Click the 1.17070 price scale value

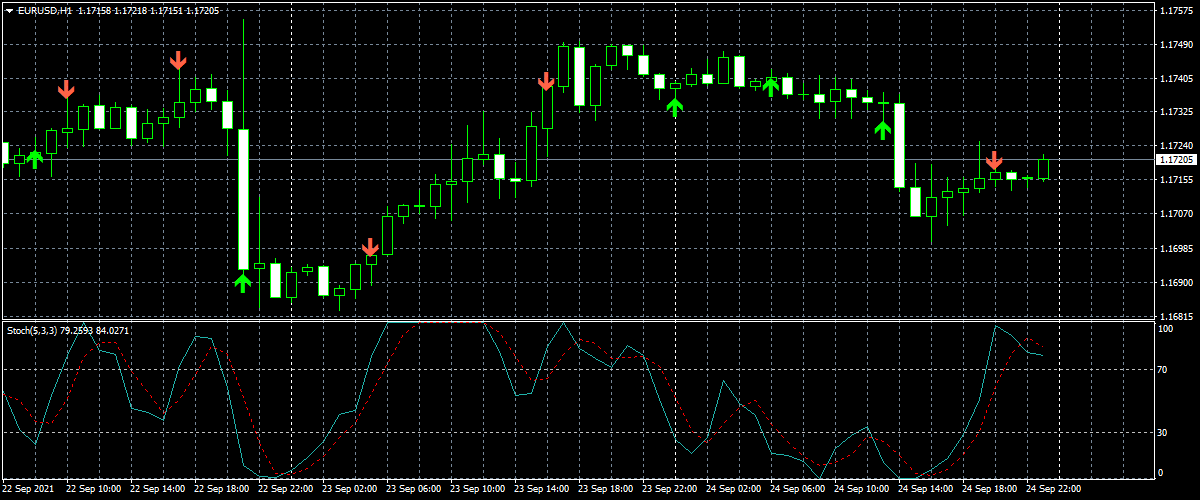(x=1177, y=214)
